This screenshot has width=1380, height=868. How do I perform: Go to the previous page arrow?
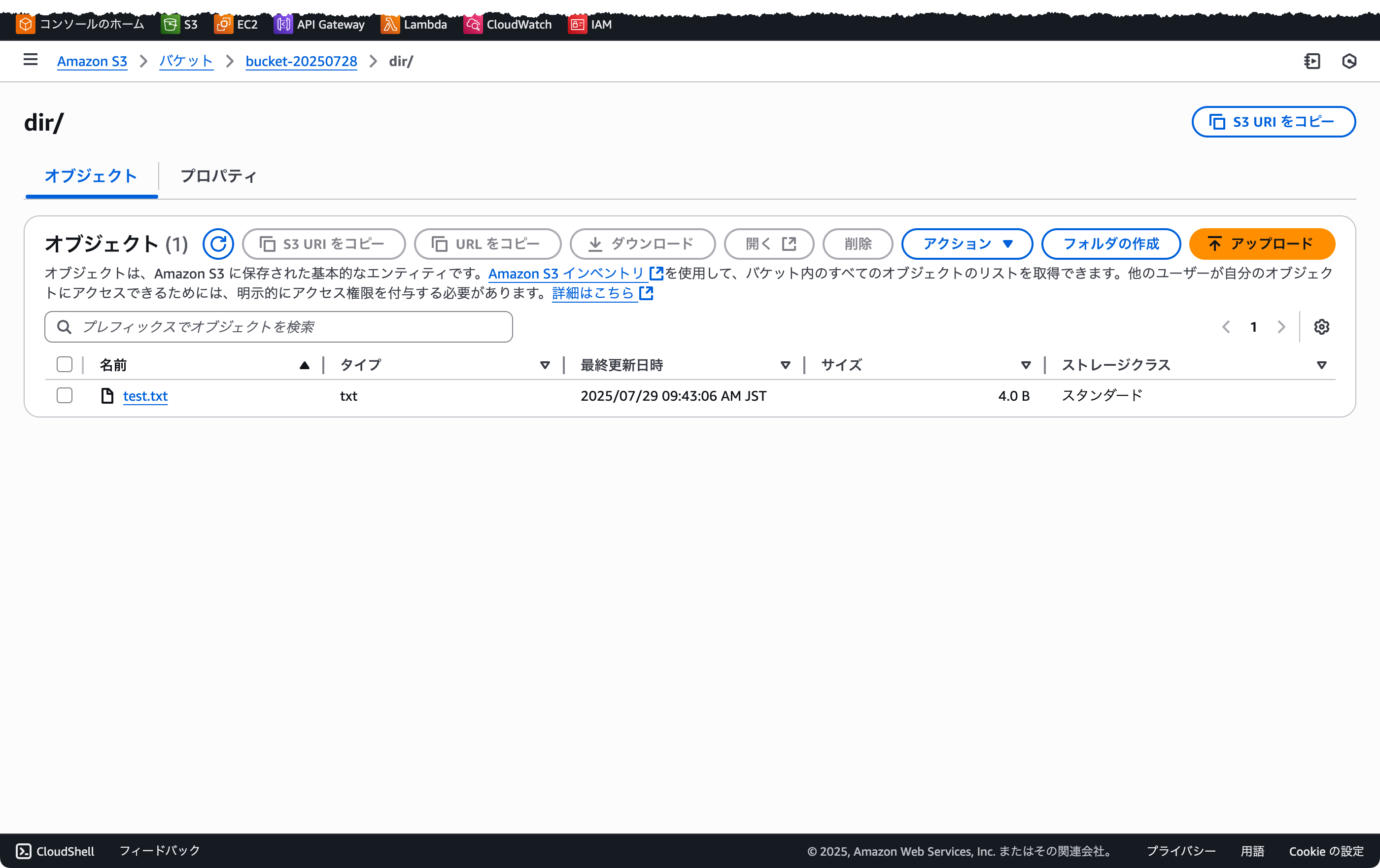pos(1226,327)
